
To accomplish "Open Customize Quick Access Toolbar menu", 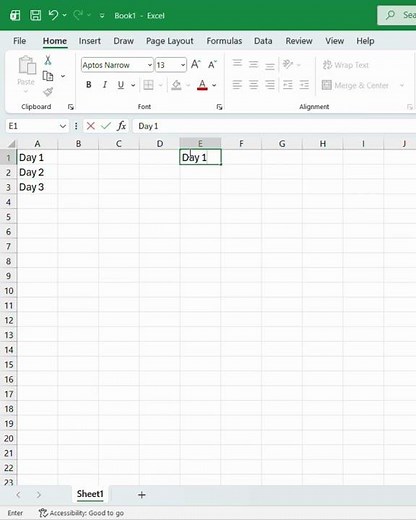I will tap(102, 16).
